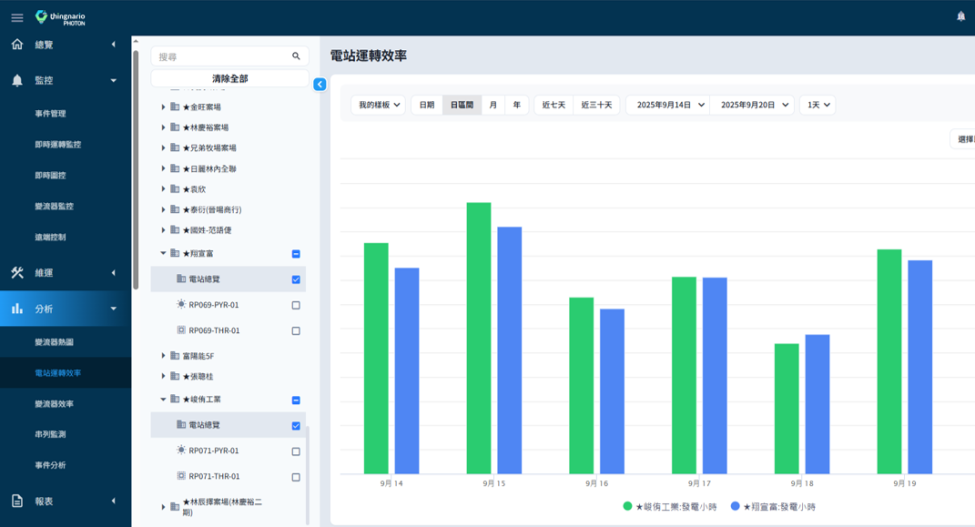Click the 報表 document icon

[x=17, y=501]
